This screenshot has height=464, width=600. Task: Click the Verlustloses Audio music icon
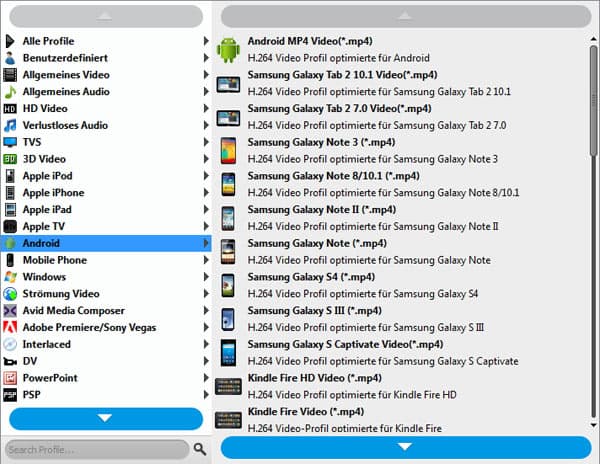[10, 125]
